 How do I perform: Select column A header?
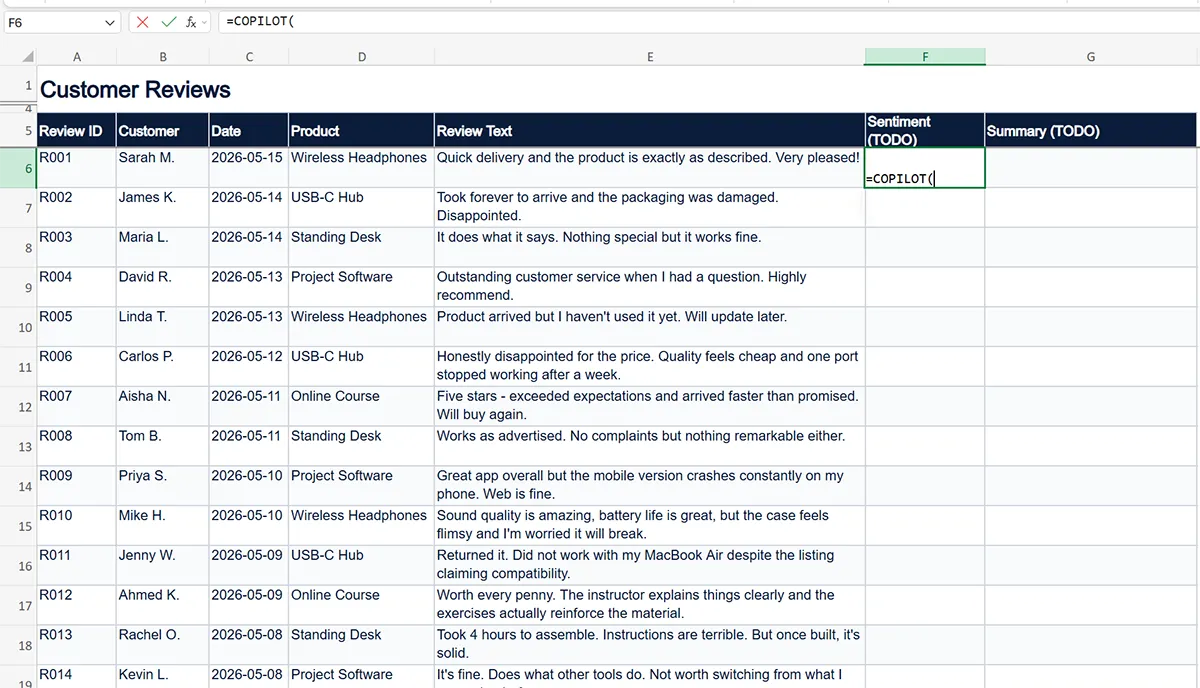77,57
